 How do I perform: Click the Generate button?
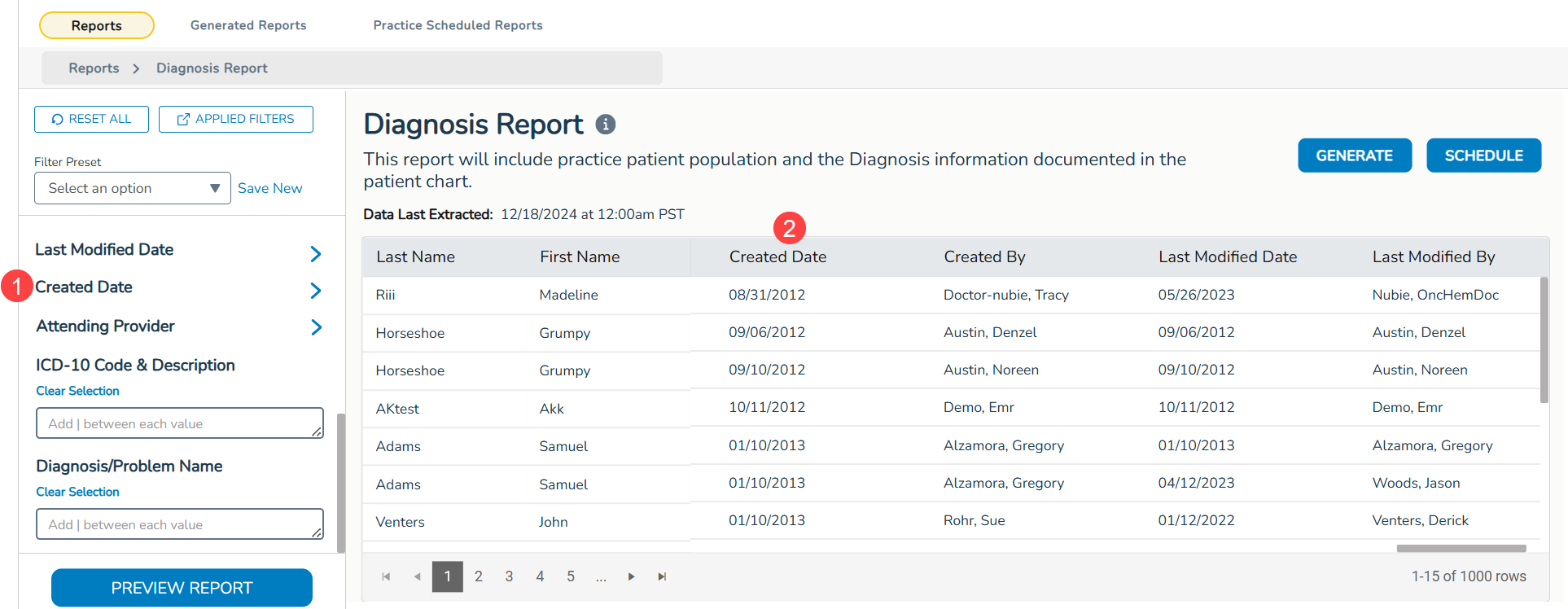coord(1354,156)
